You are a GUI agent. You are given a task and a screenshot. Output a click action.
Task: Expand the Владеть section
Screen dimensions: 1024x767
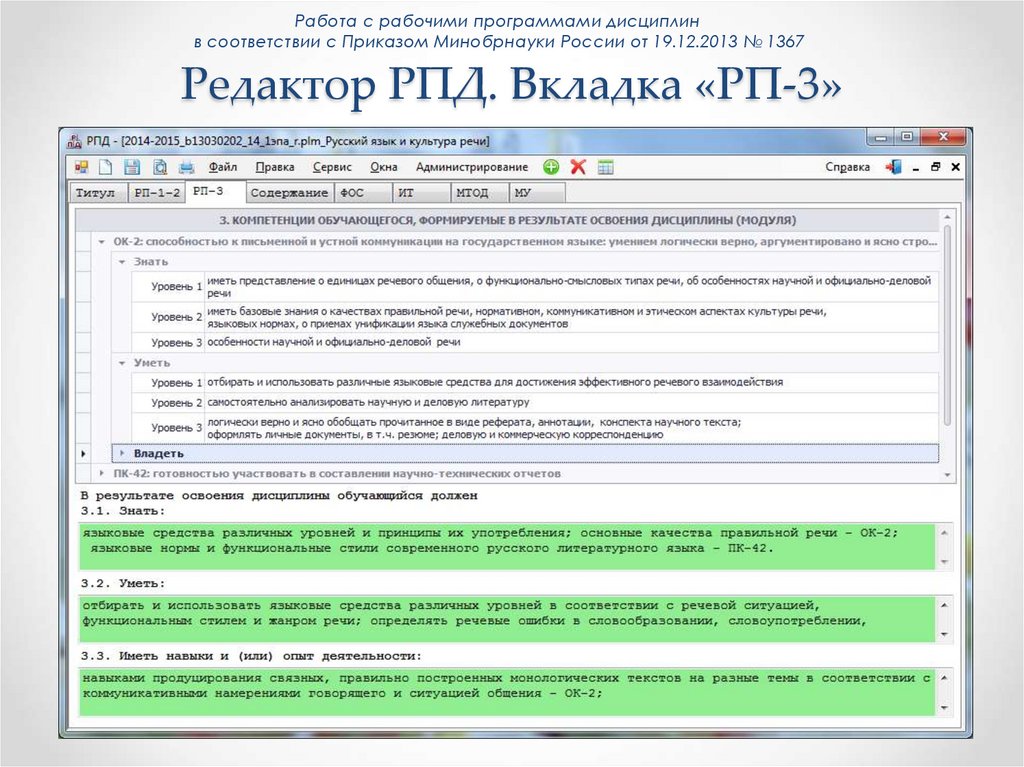(x=121, y=452)
